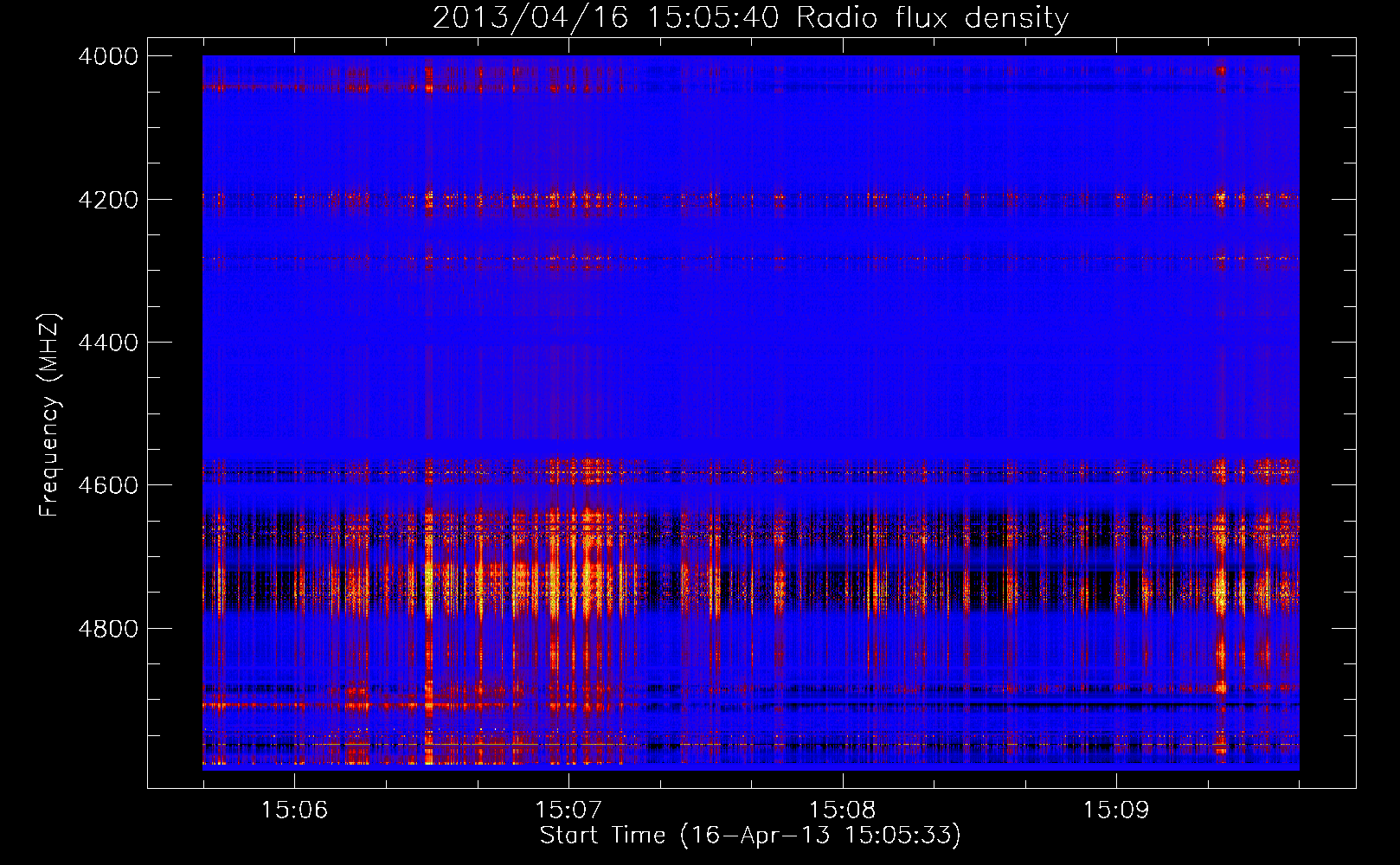Click inside the radio flux spectrogram plot
Image resolution: width=1400 pixels, height=865 pixels.
pos(751,413)
